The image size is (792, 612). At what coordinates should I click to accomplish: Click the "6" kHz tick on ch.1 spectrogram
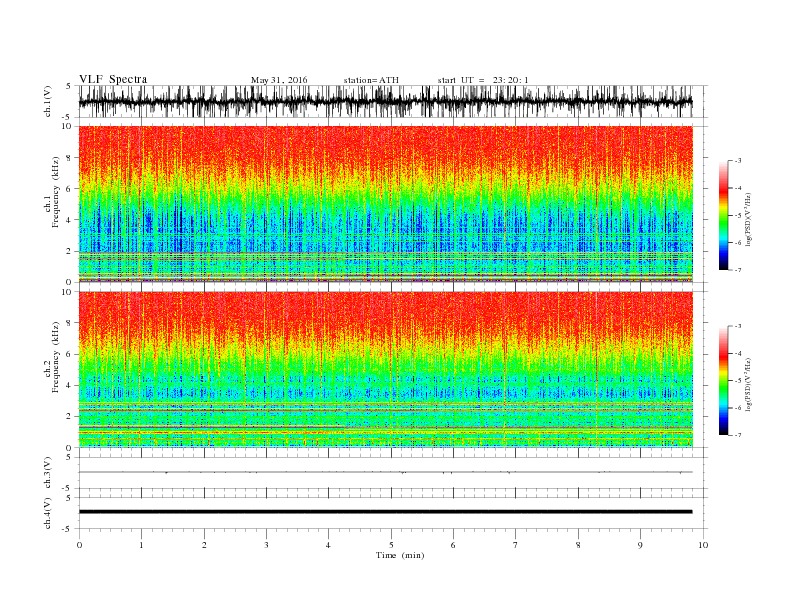(x=70, y=189)
